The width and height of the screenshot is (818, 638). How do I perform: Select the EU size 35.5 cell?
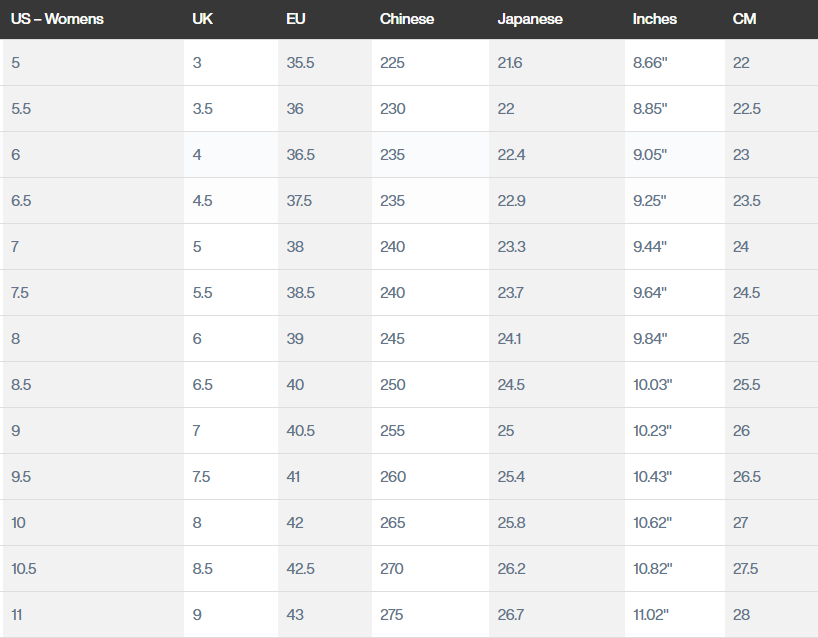[x=301, y=63]
